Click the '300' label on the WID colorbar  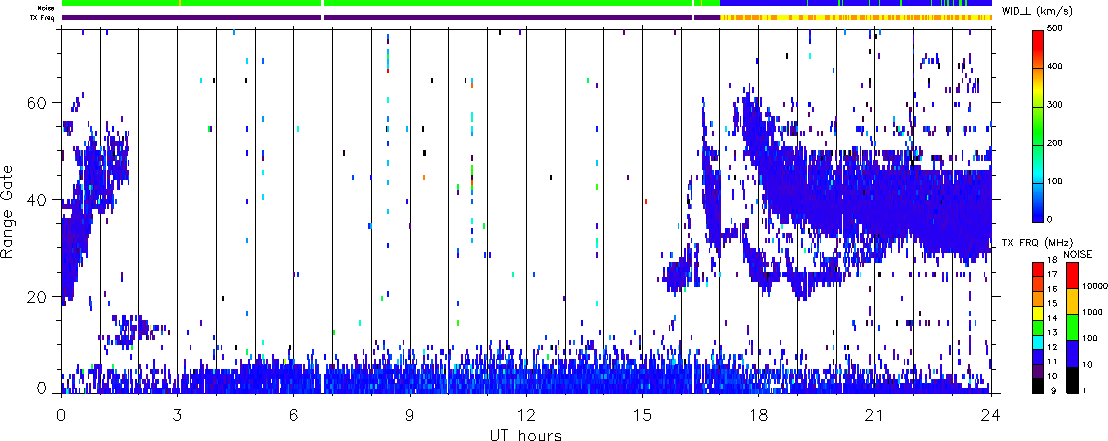tap(1053, 106)
